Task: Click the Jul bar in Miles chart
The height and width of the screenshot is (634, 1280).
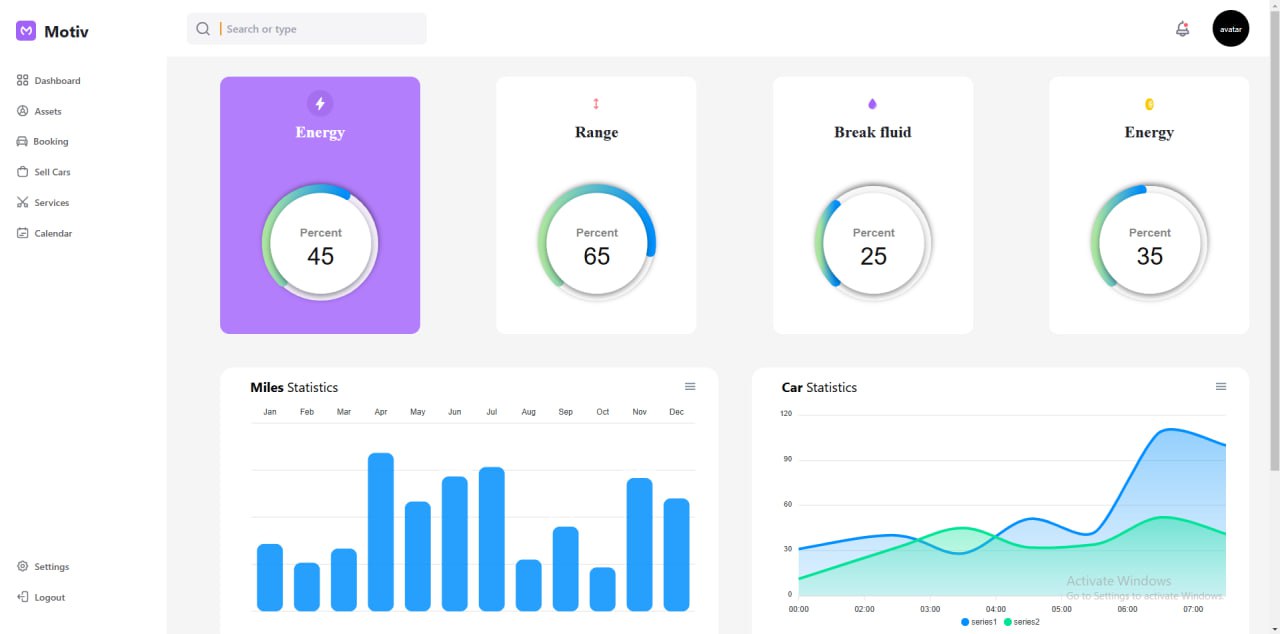Action: click(x=492, y=539)
